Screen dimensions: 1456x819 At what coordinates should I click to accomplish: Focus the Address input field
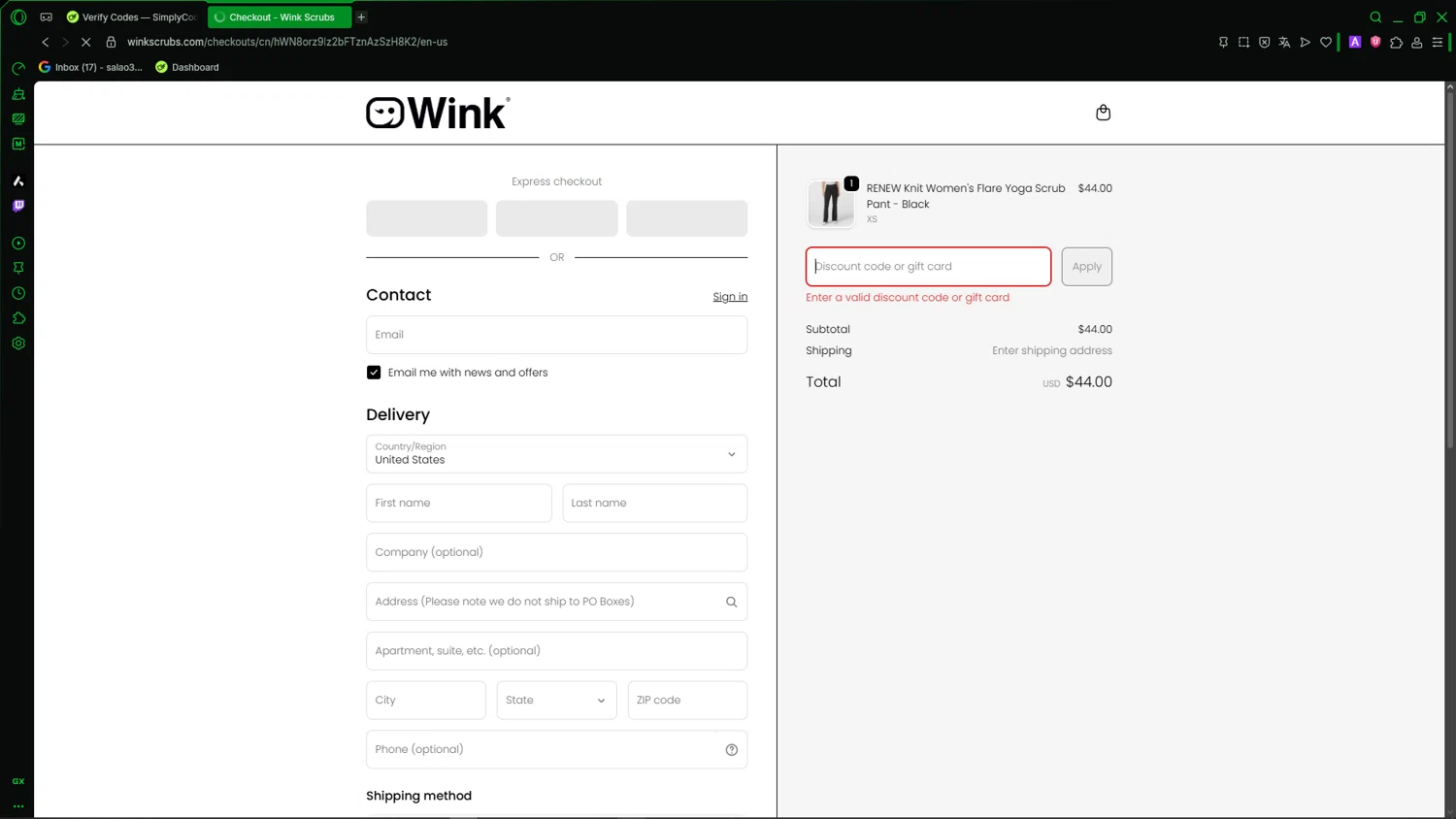556,602
